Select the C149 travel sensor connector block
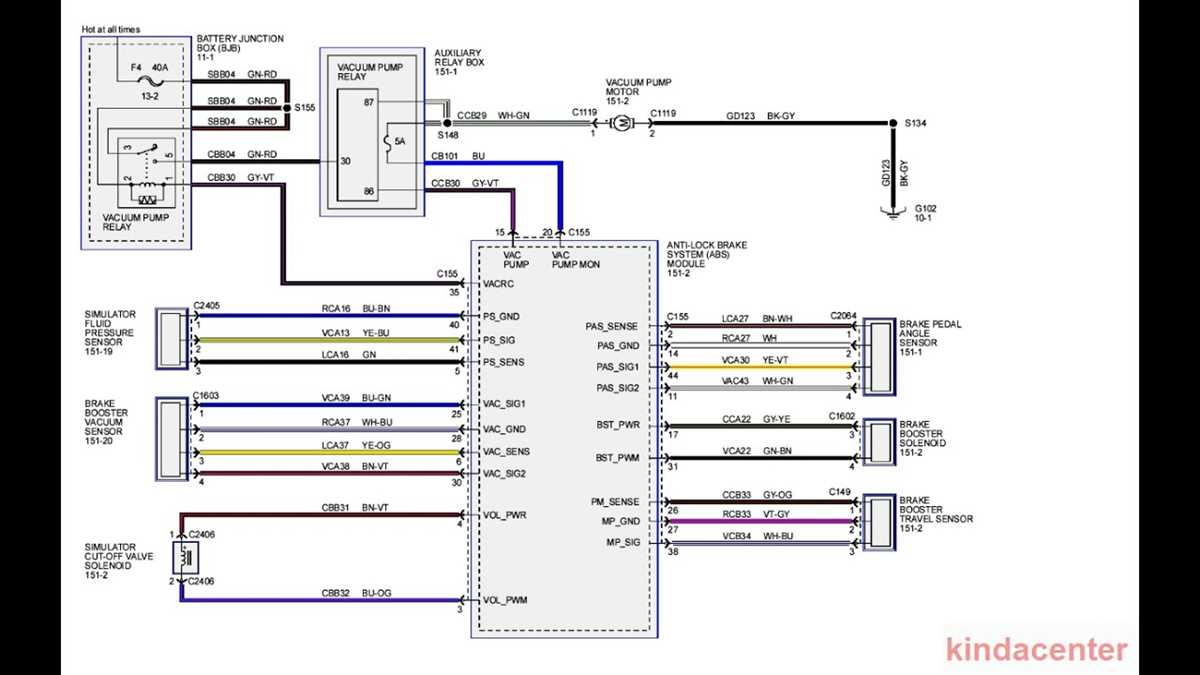The width and height of the screenshot is (1200, 675). point(880,521)
